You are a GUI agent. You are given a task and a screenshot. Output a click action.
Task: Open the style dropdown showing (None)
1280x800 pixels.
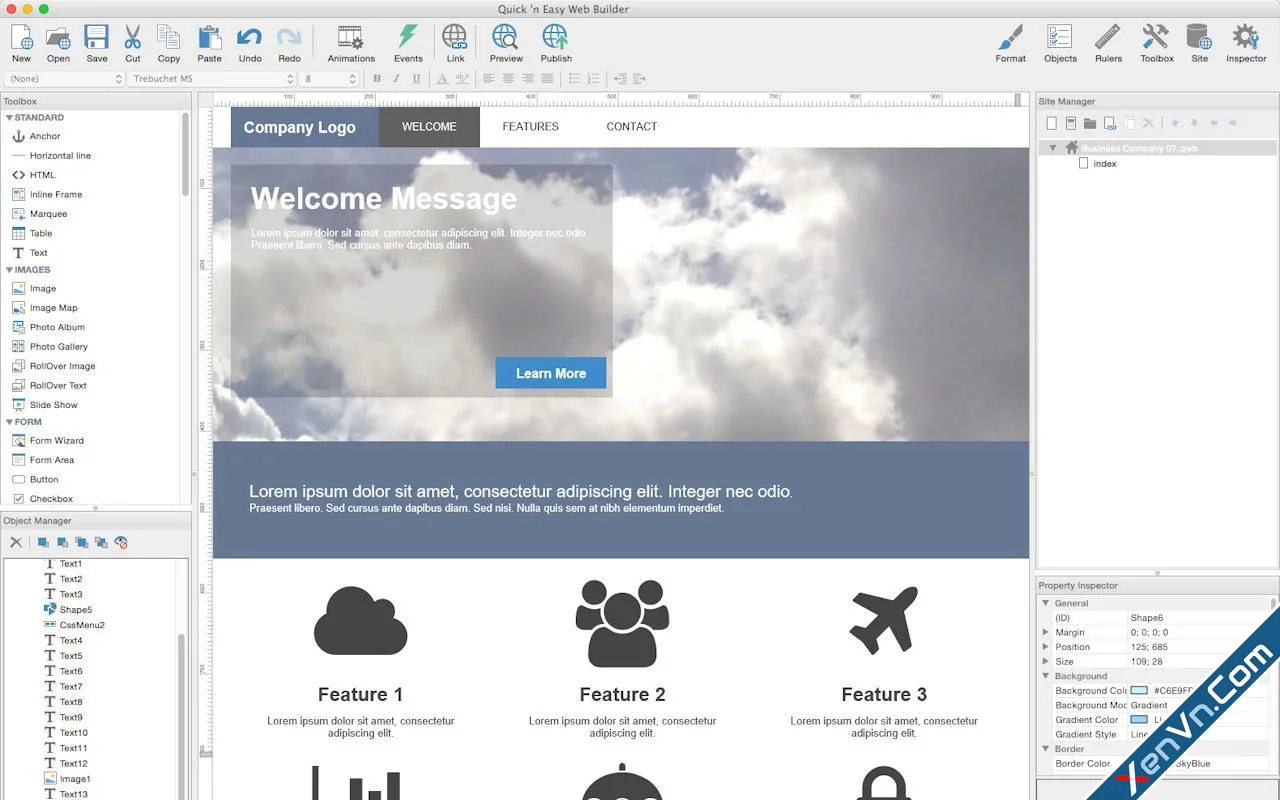pyautogui.click(x=64, y=79)
